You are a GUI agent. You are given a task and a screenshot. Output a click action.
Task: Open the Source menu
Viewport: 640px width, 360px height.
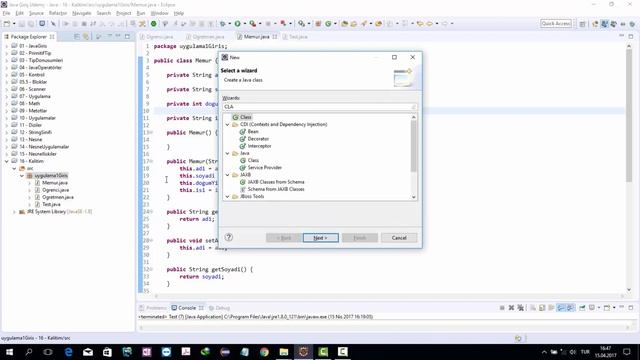pyautogui.click(x=36, y=13)
